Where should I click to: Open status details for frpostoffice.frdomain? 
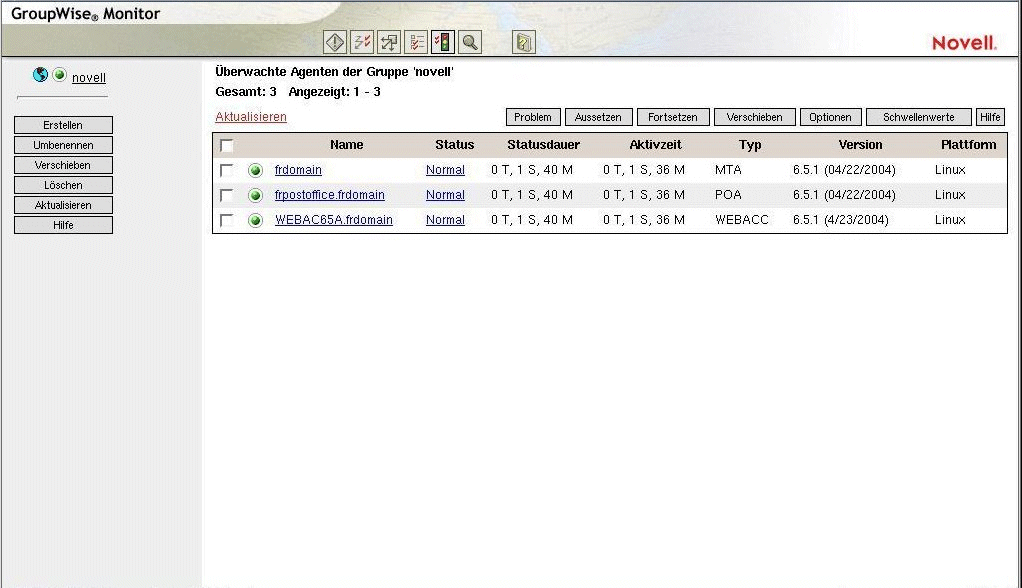(x=445, y=194)
